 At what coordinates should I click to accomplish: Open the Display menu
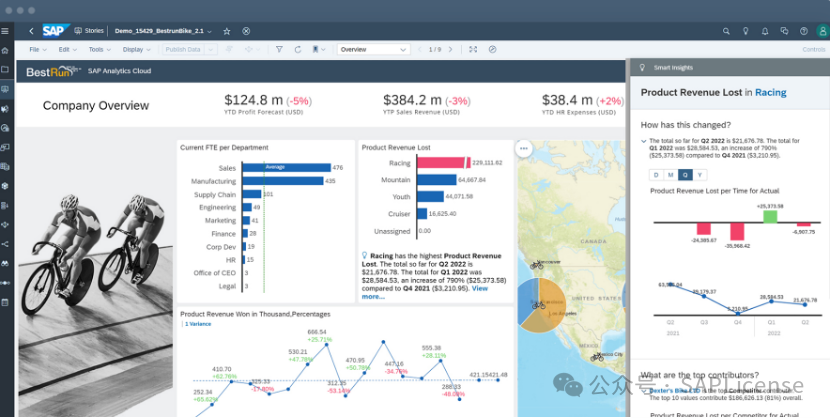pos(137,49)
